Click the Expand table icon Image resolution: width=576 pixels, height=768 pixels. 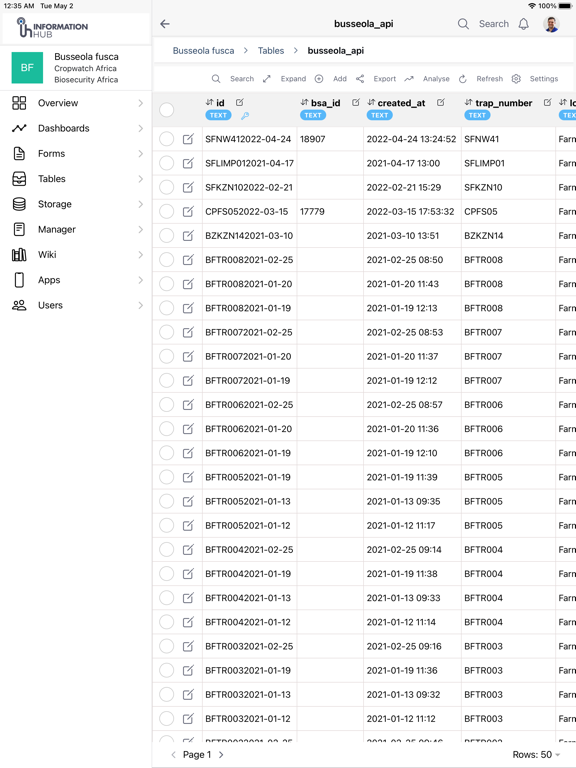[x=266, y=79]
